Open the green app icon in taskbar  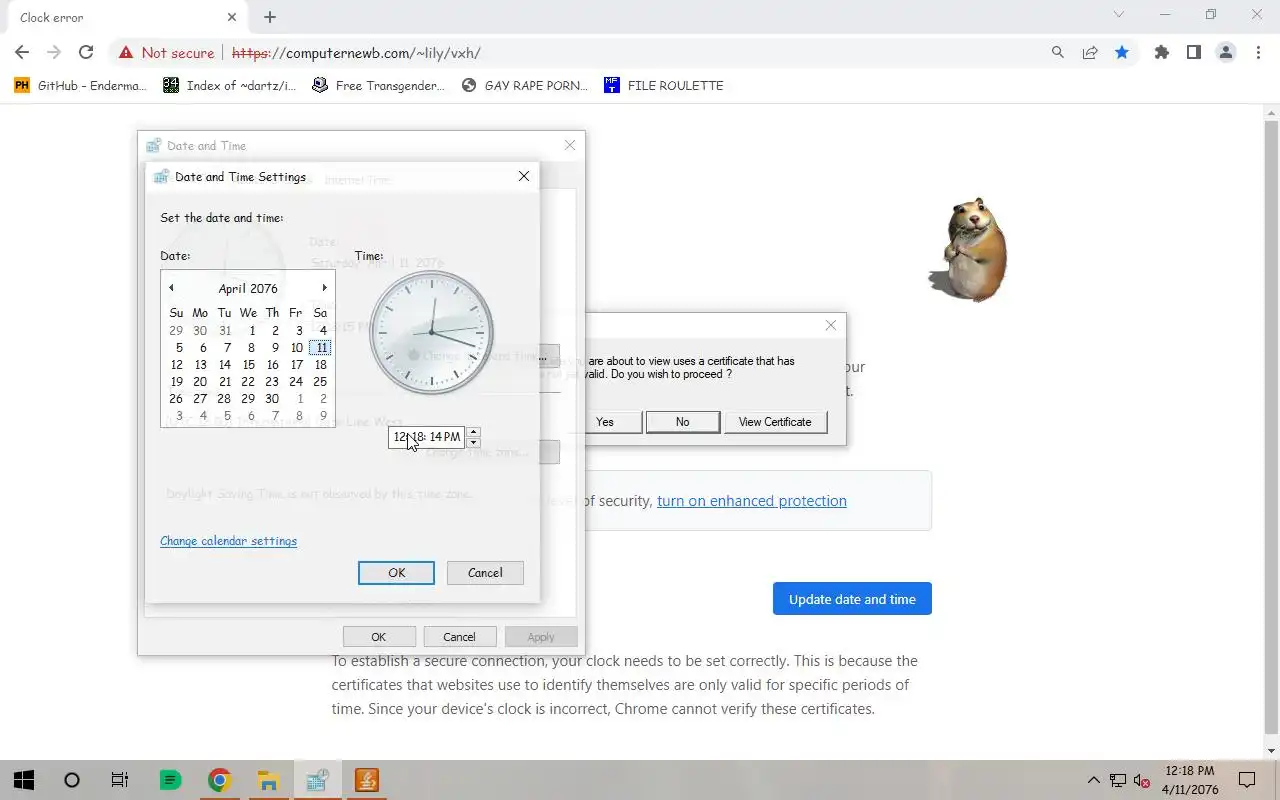click(170, 780)
